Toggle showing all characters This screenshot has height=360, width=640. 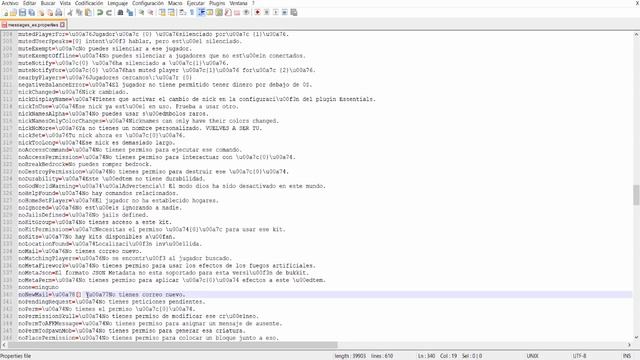point(191,13)
